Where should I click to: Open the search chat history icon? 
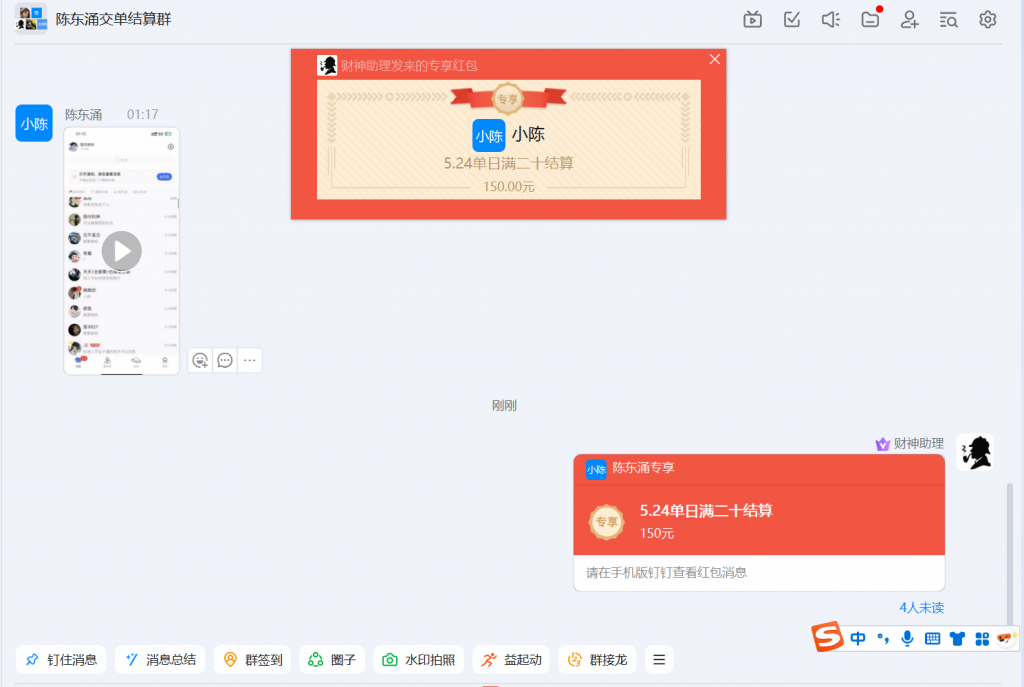pyautogui.click(x=949, y=19)
